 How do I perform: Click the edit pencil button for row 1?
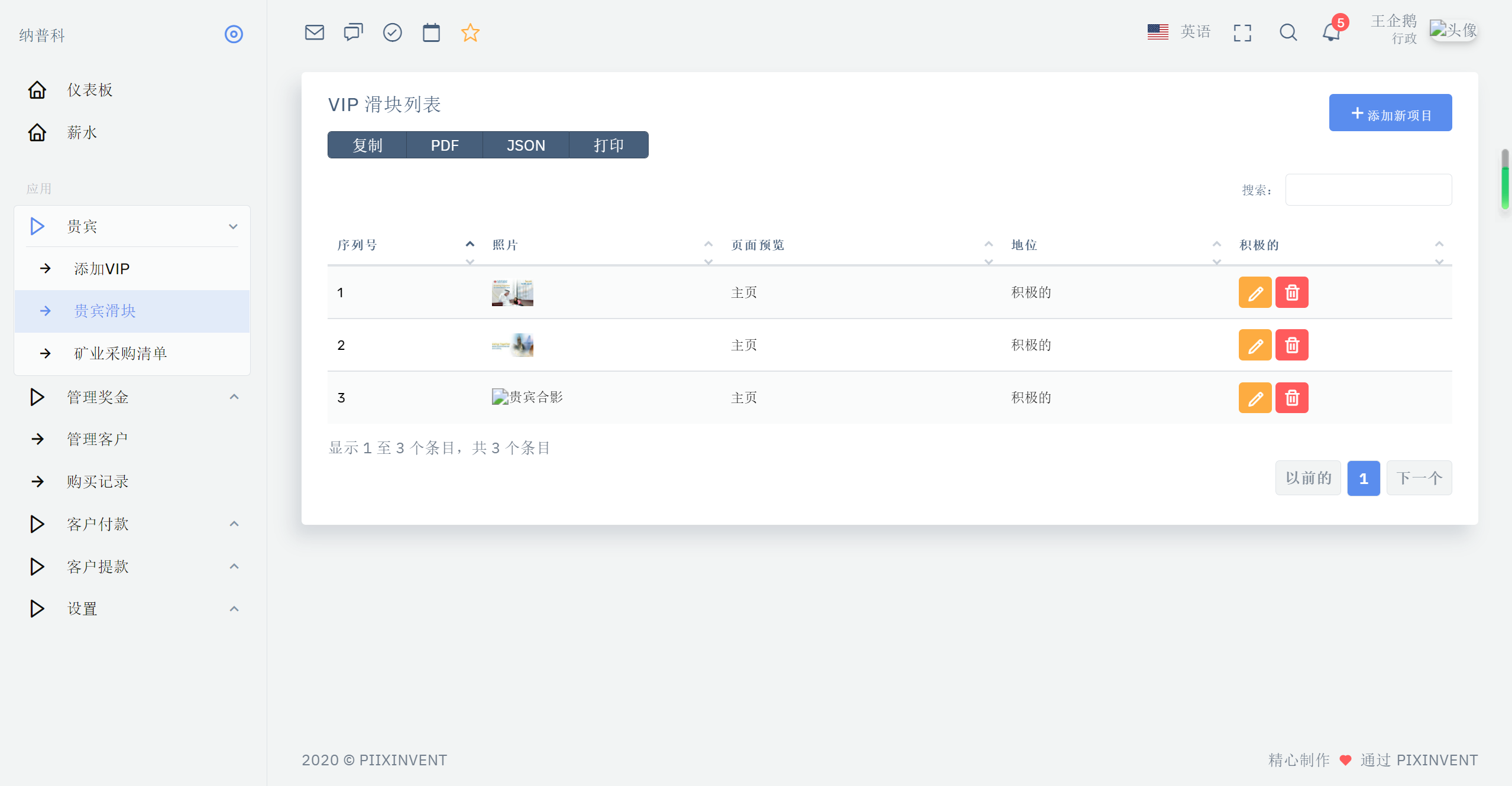(1255, 293)
